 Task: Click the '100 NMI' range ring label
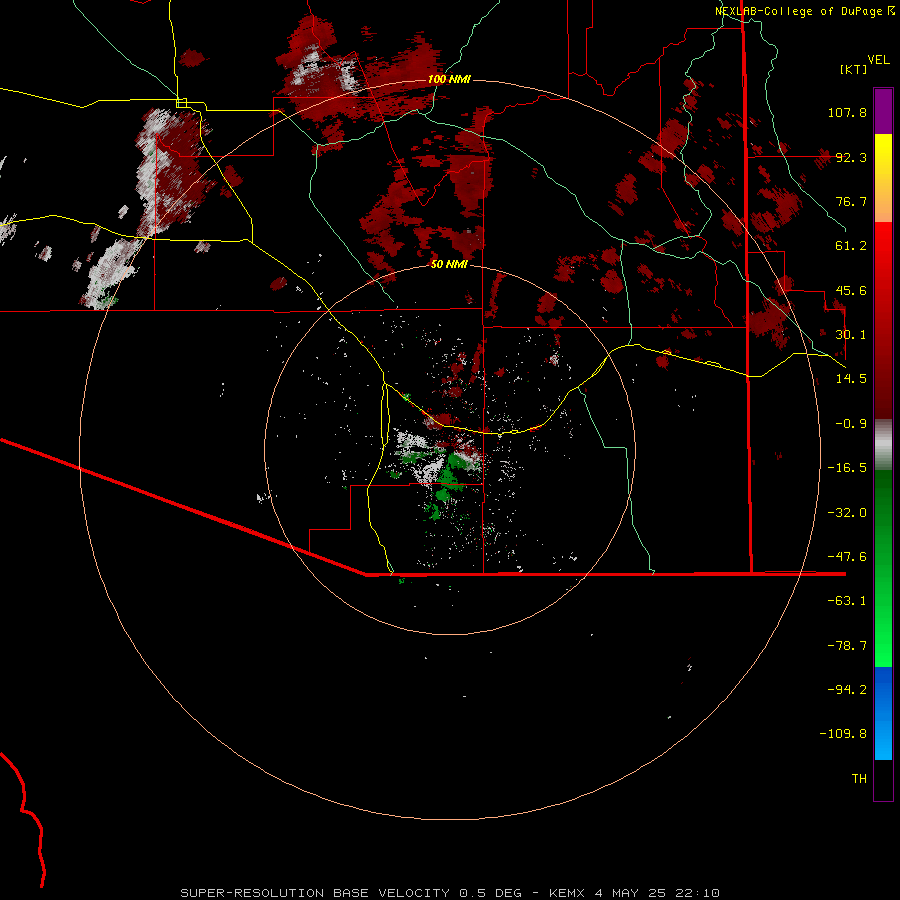(449, 79)
